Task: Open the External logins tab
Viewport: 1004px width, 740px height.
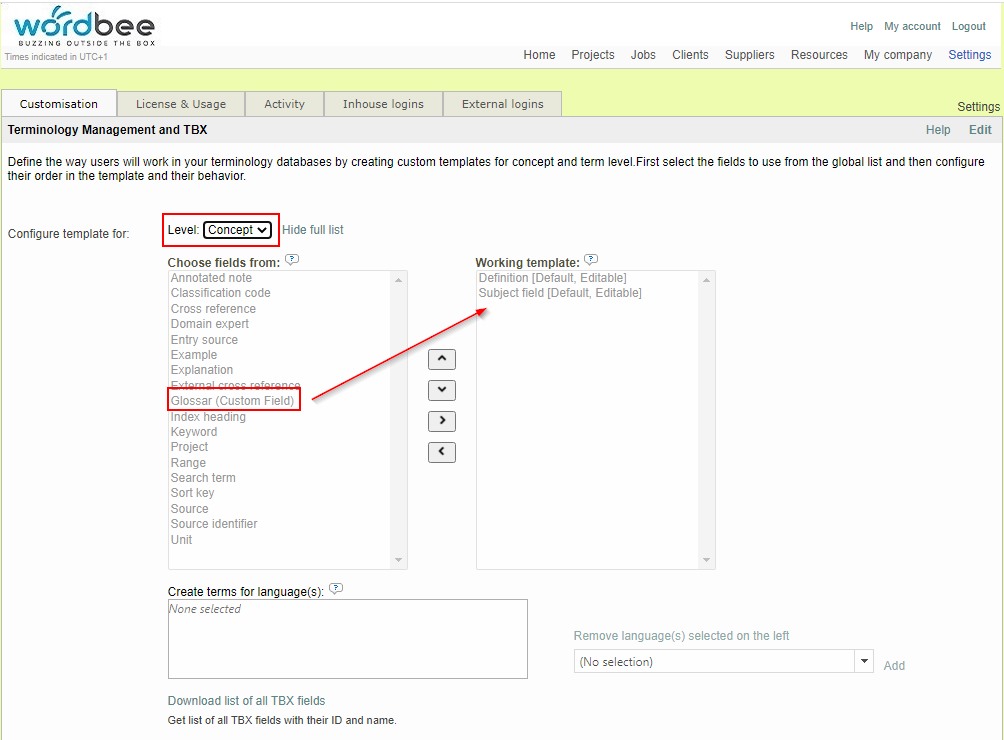Action: (x=502, y=104)
